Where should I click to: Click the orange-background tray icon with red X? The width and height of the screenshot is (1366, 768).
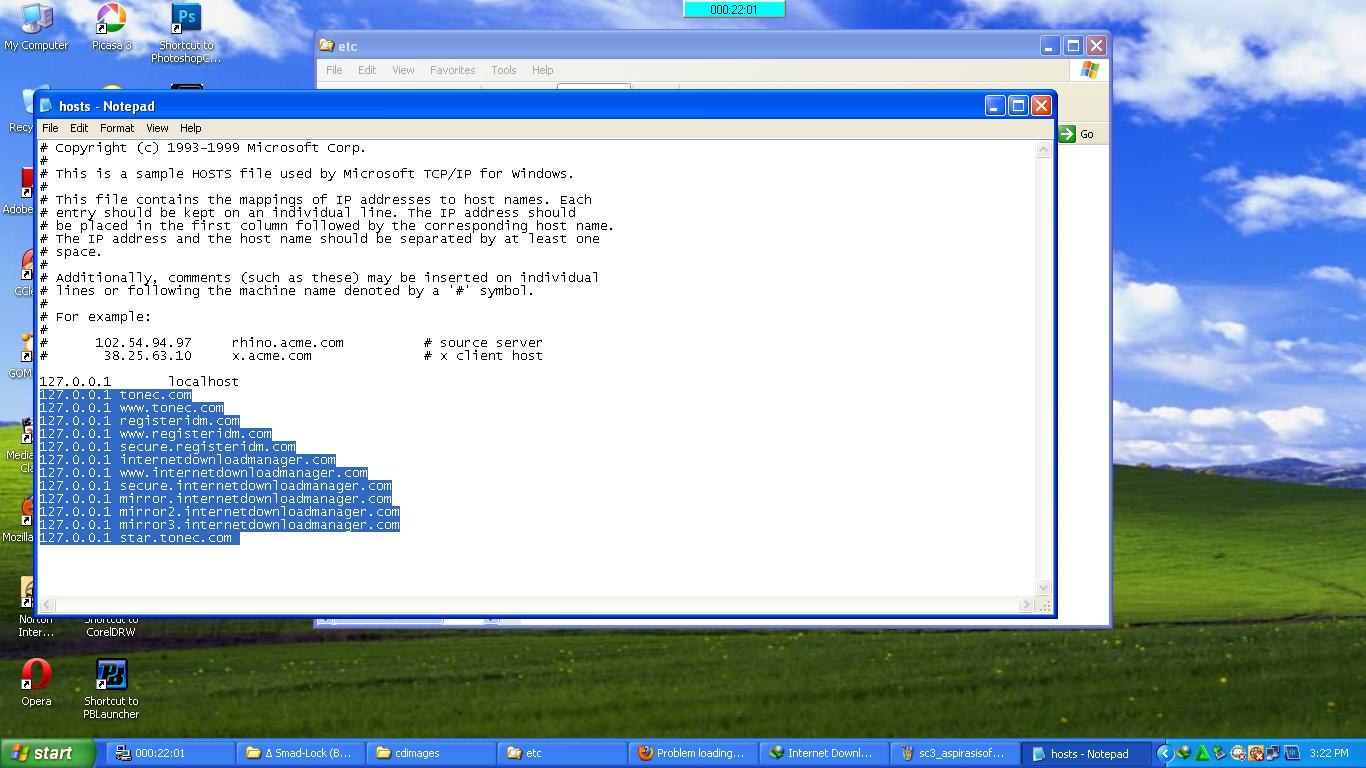click(x=1256, y=753)
